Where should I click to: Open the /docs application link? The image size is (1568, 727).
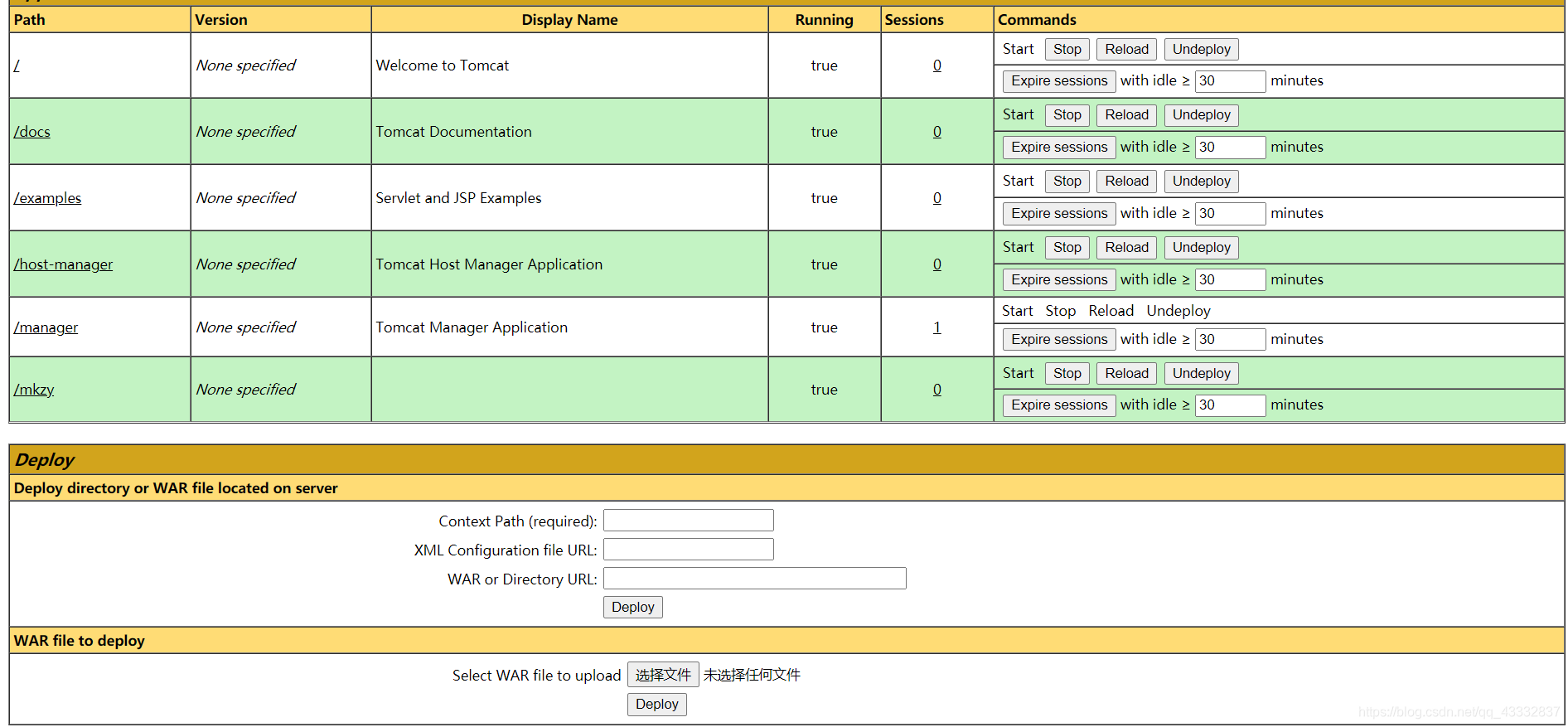point(32,132)
